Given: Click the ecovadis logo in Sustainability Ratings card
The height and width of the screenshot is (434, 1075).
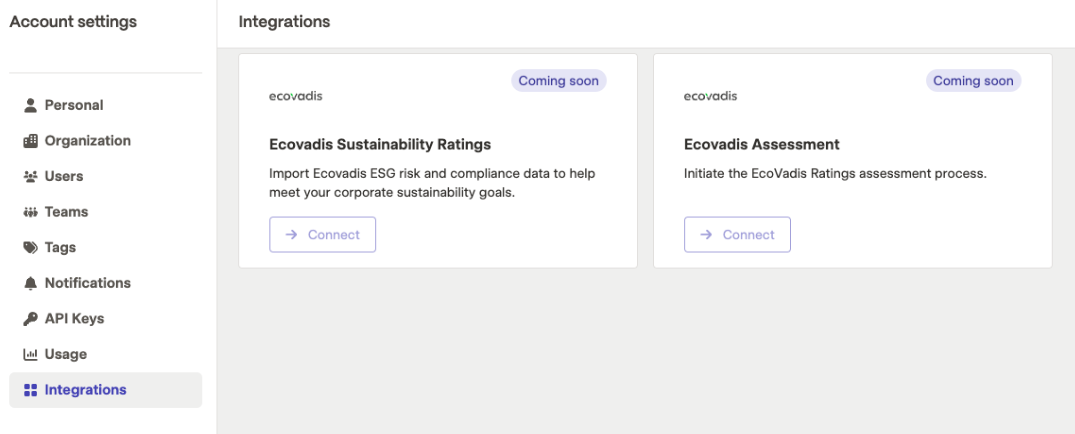Looking at the screenshot, I should tap(295, 96).
